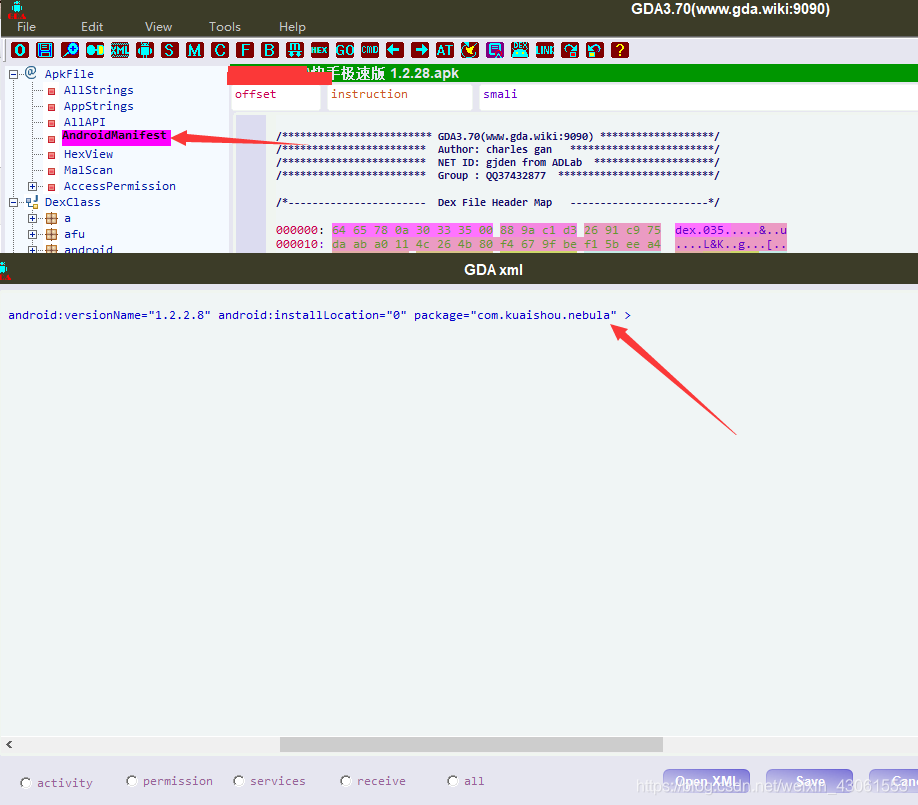This screenshot has width=918, height=805.
Task: Select the services radio button
Action: 239,781
